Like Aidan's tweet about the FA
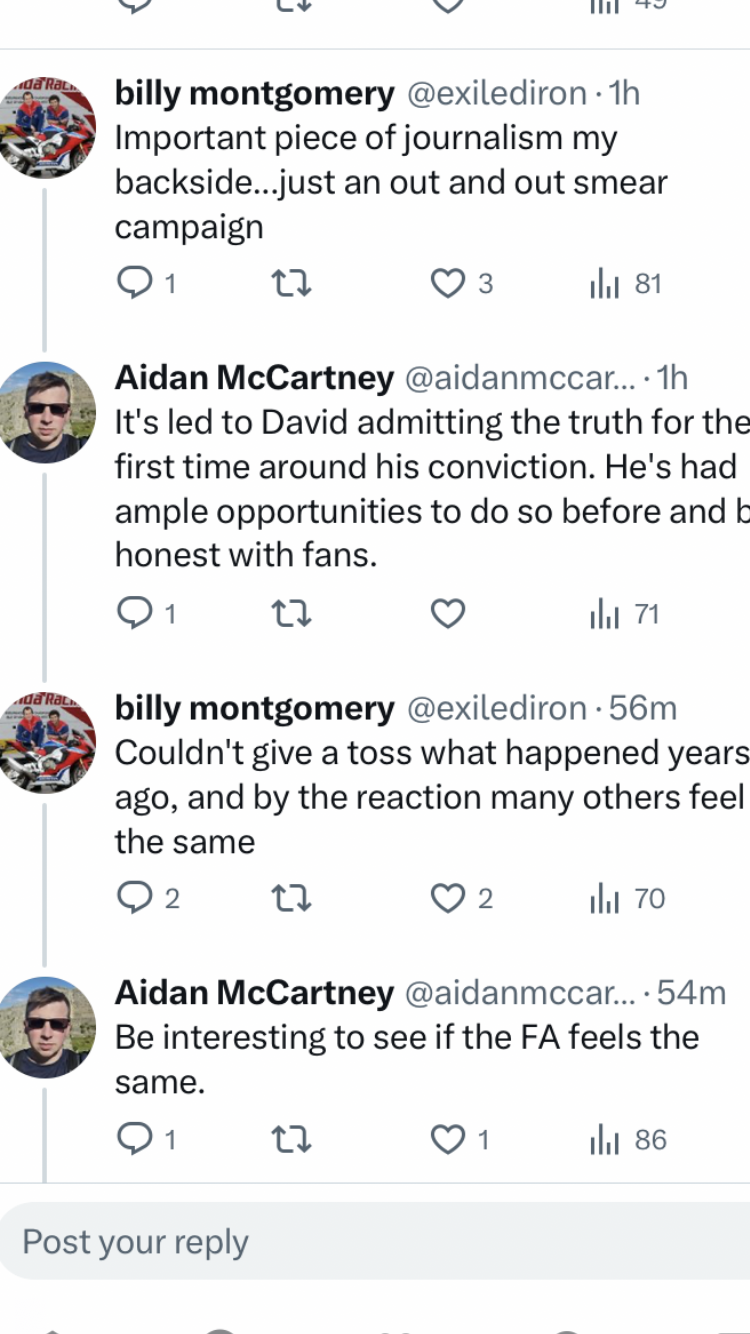Screen dimensions: 750x1334 (446, 1139)
